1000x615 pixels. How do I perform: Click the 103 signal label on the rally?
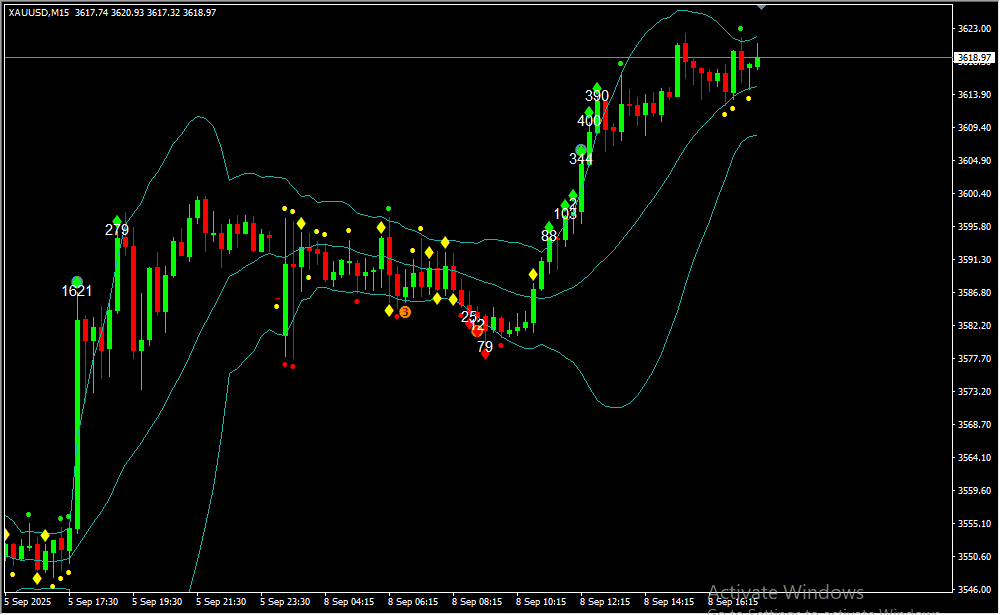(565, 214)
